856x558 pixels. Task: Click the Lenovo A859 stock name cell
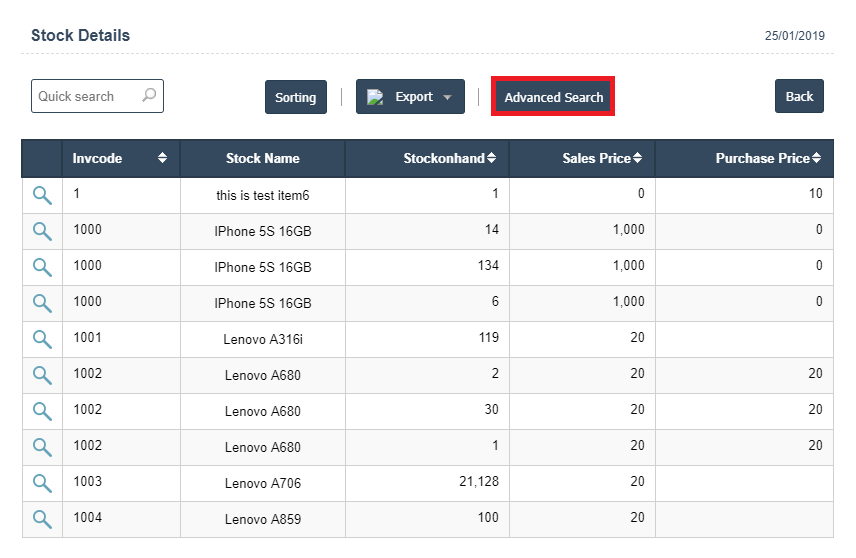(262, 519)
